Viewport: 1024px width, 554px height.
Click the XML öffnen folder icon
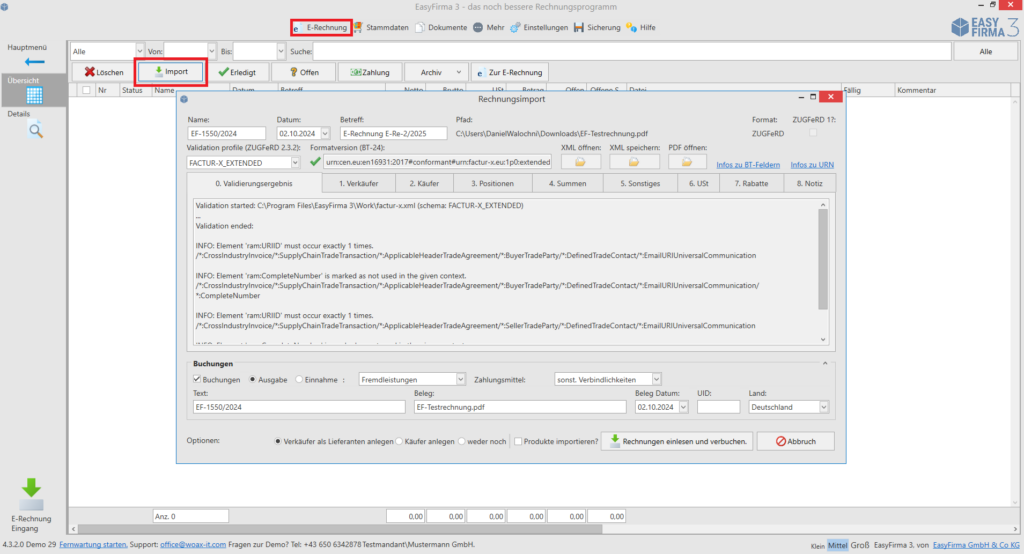pos(580,162)
